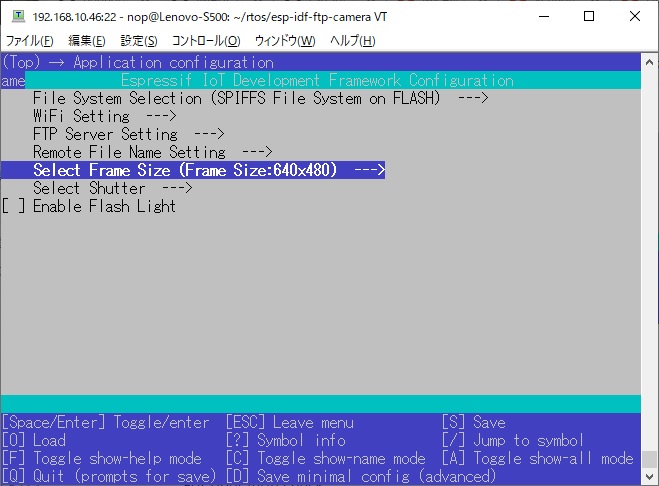Click the '[F] Toggle show-help mode' hint
659x486 pixels.
point(102,459)
